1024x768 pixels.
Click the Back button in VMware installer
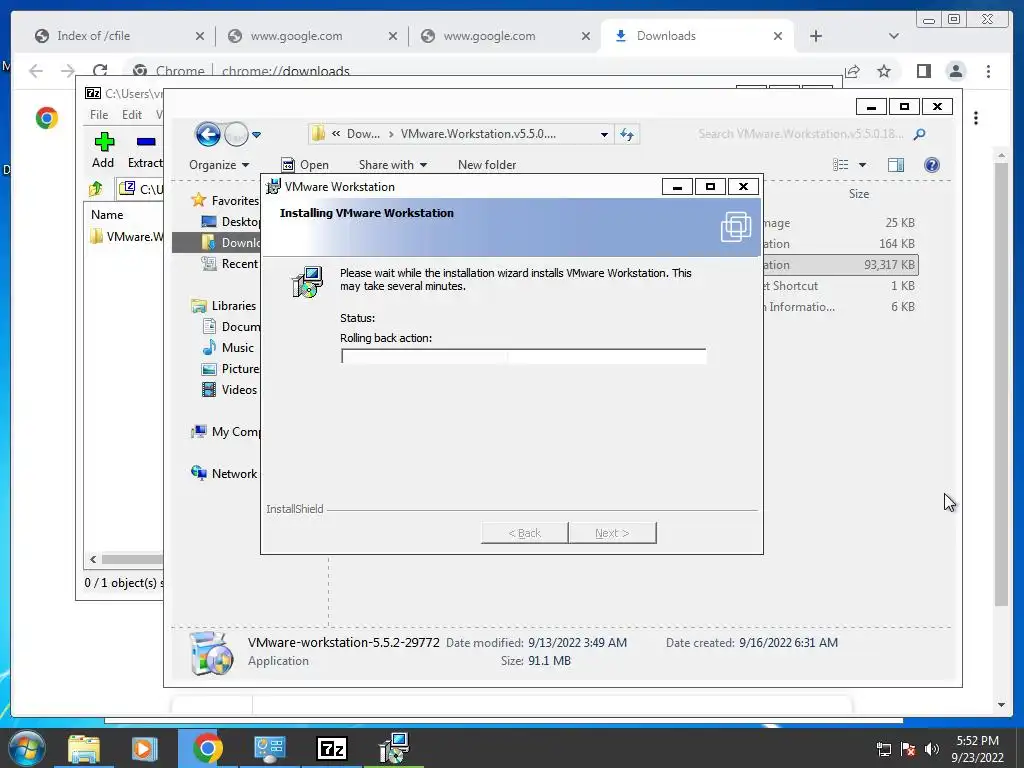[x=524, y=533]
